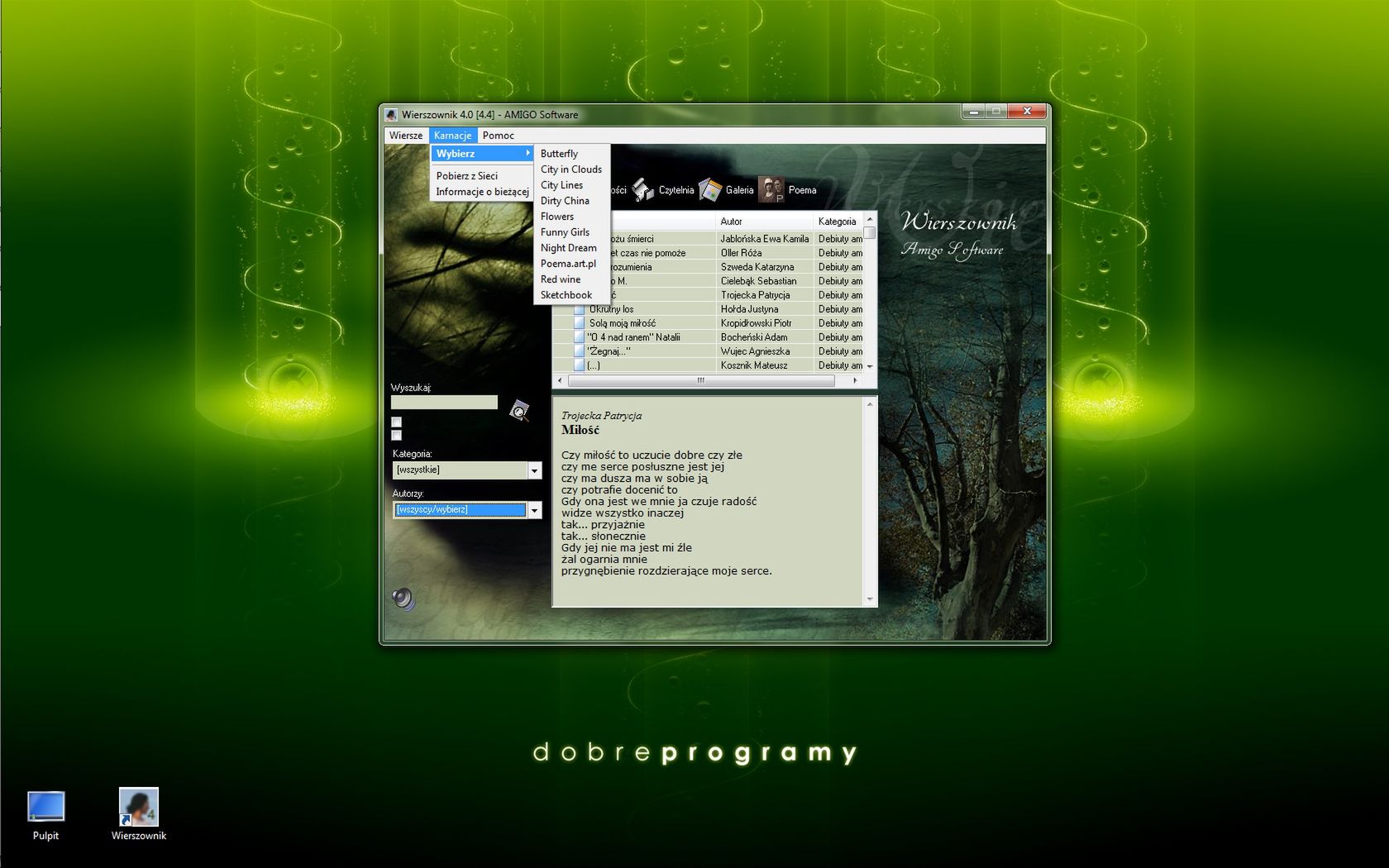Open the Pomoc menu
The height and width of the screenshot is (868, 1389).
(x=499, y=136)
